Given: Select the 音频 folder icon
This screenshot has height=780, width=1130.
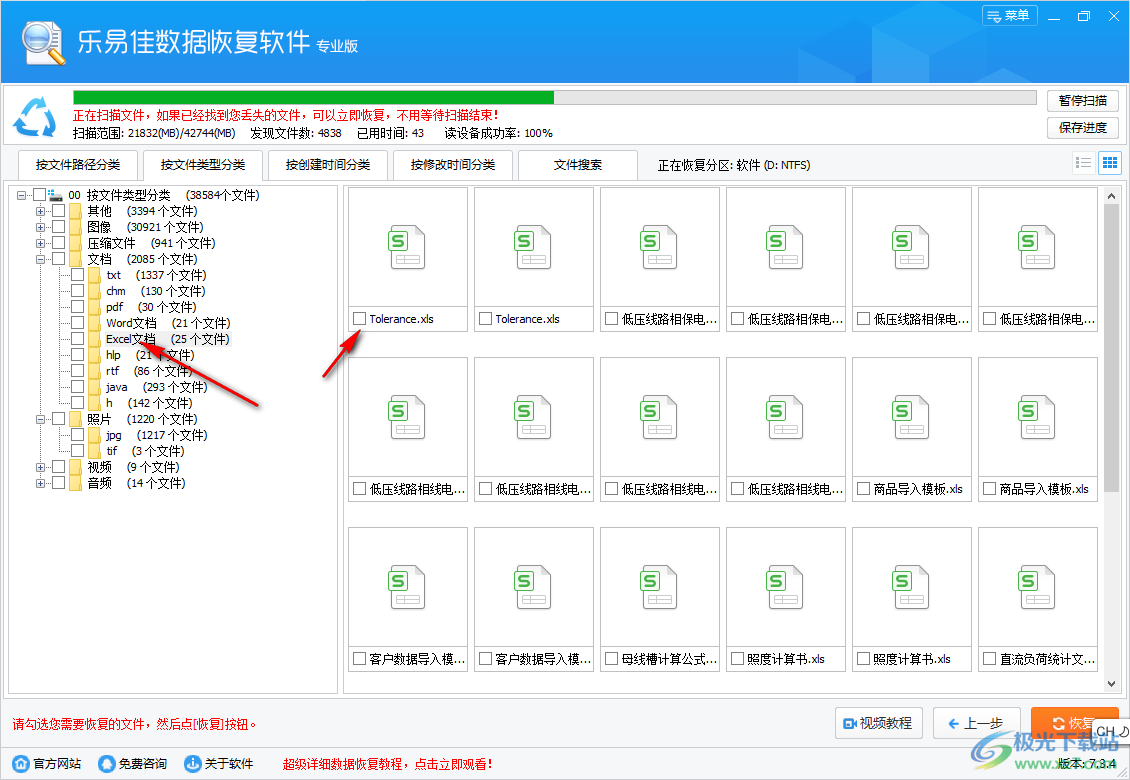Looking at the screenshot, I should point(76,483).
